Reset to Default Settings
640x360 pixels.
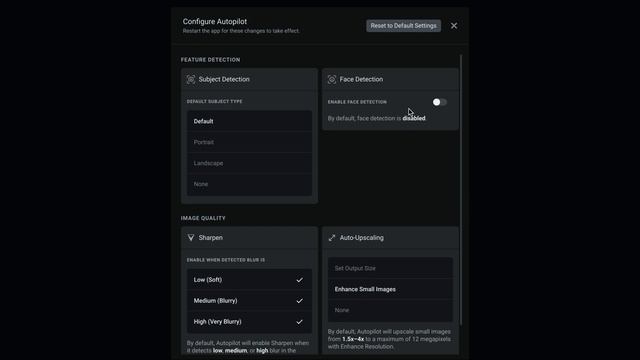(x=403, y=26)
